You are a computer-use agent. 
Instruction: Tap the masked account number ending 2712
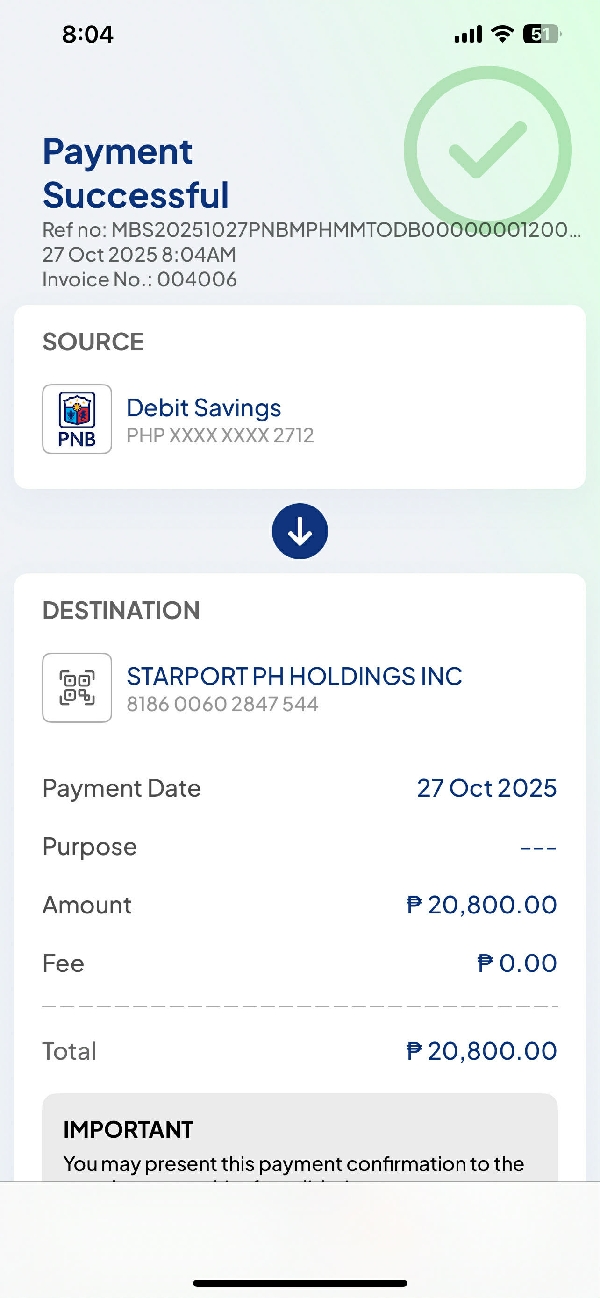[x=220, y=435]
